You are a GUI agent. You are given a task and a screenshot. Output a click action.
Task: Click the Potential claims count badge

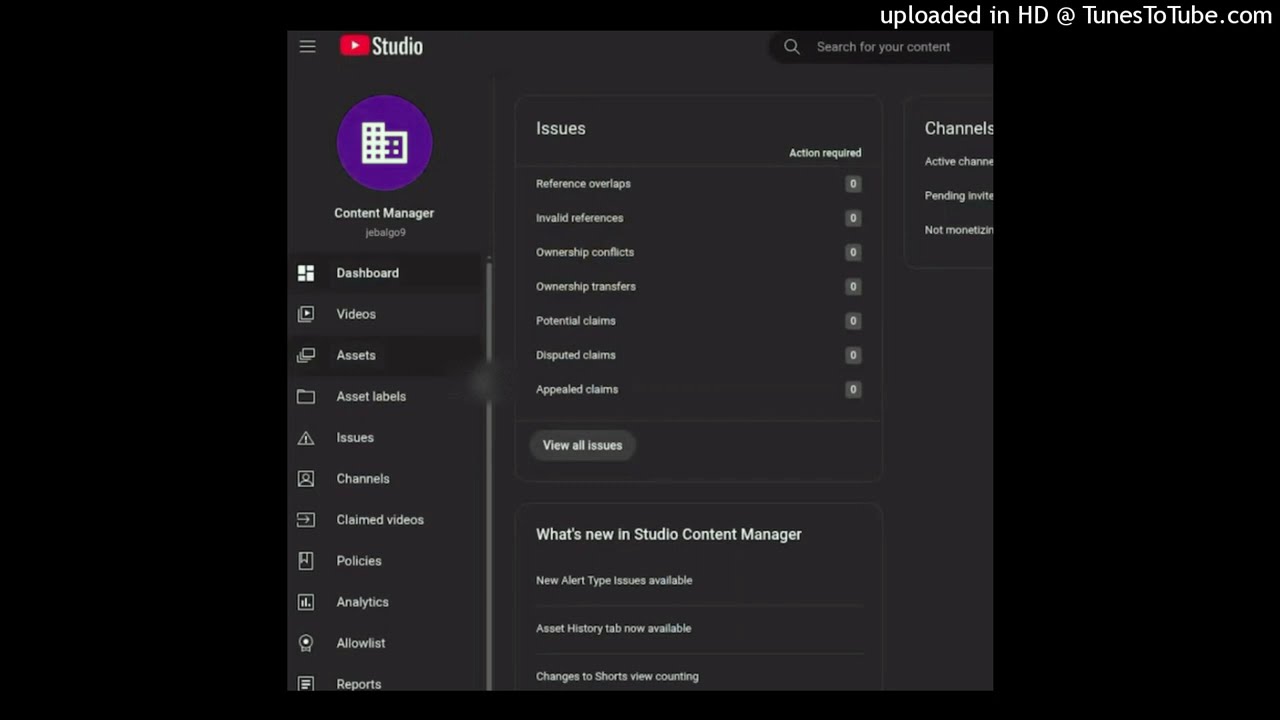pos(853,321)
